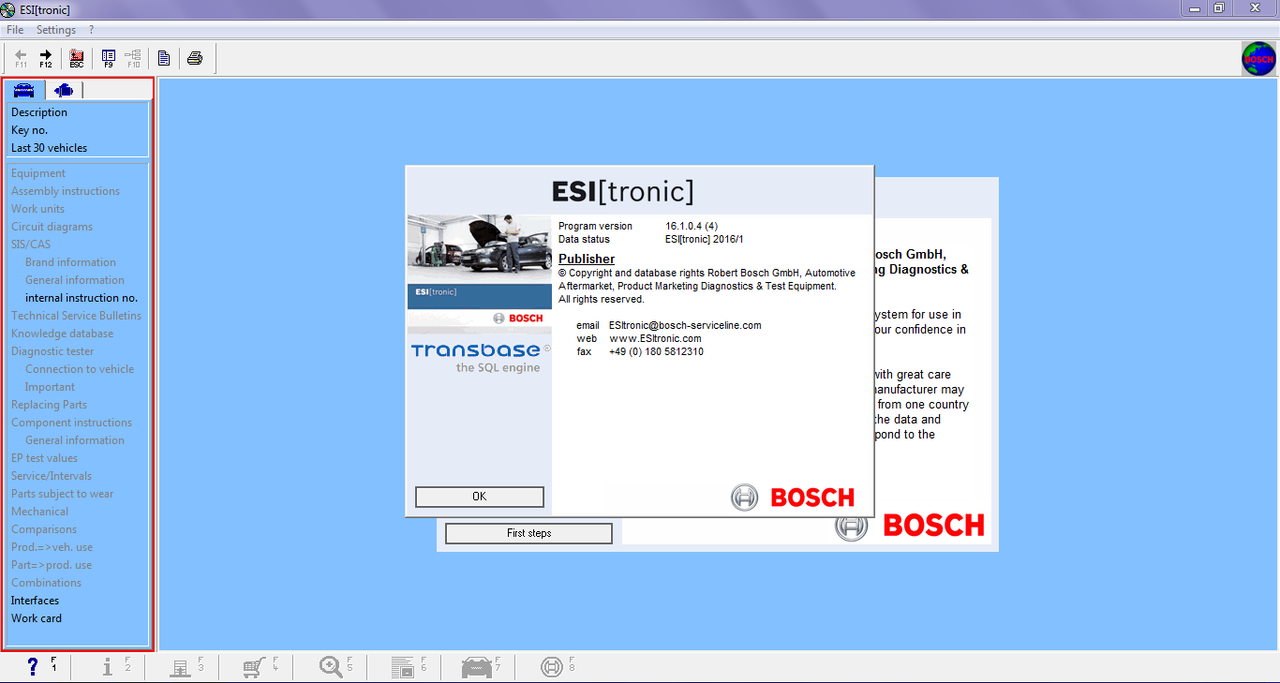Select the engine component tab

click(64, 90)
